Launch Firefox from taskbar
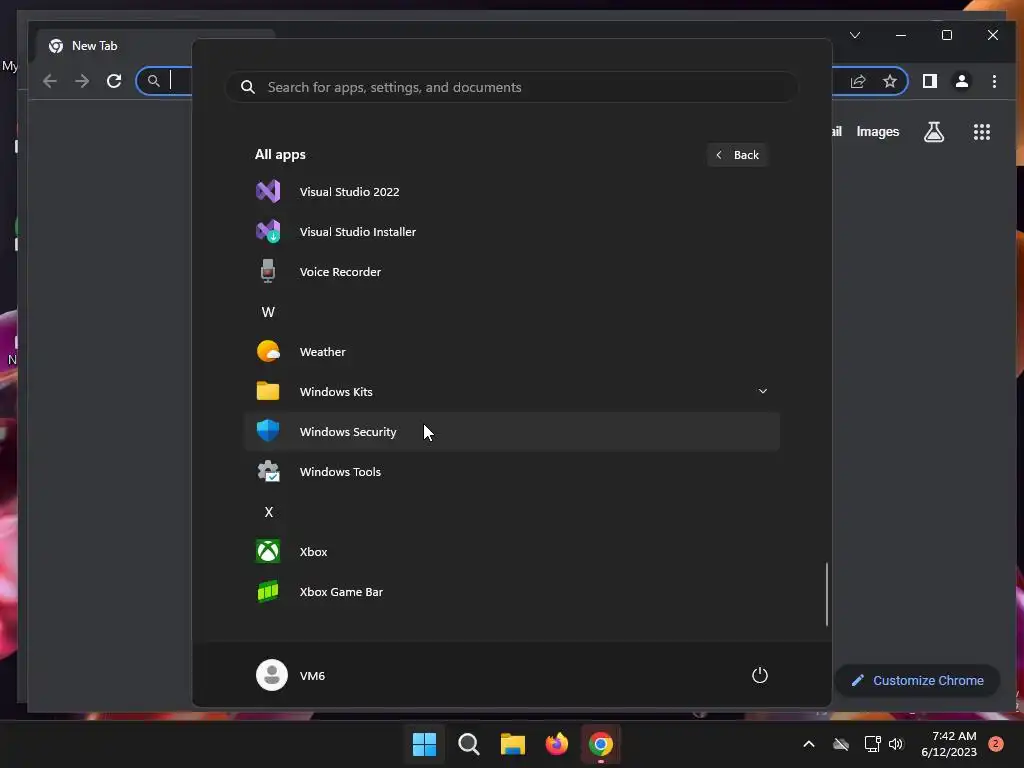Viewport: 1024px width, 768px height. (x=556, y=744)
